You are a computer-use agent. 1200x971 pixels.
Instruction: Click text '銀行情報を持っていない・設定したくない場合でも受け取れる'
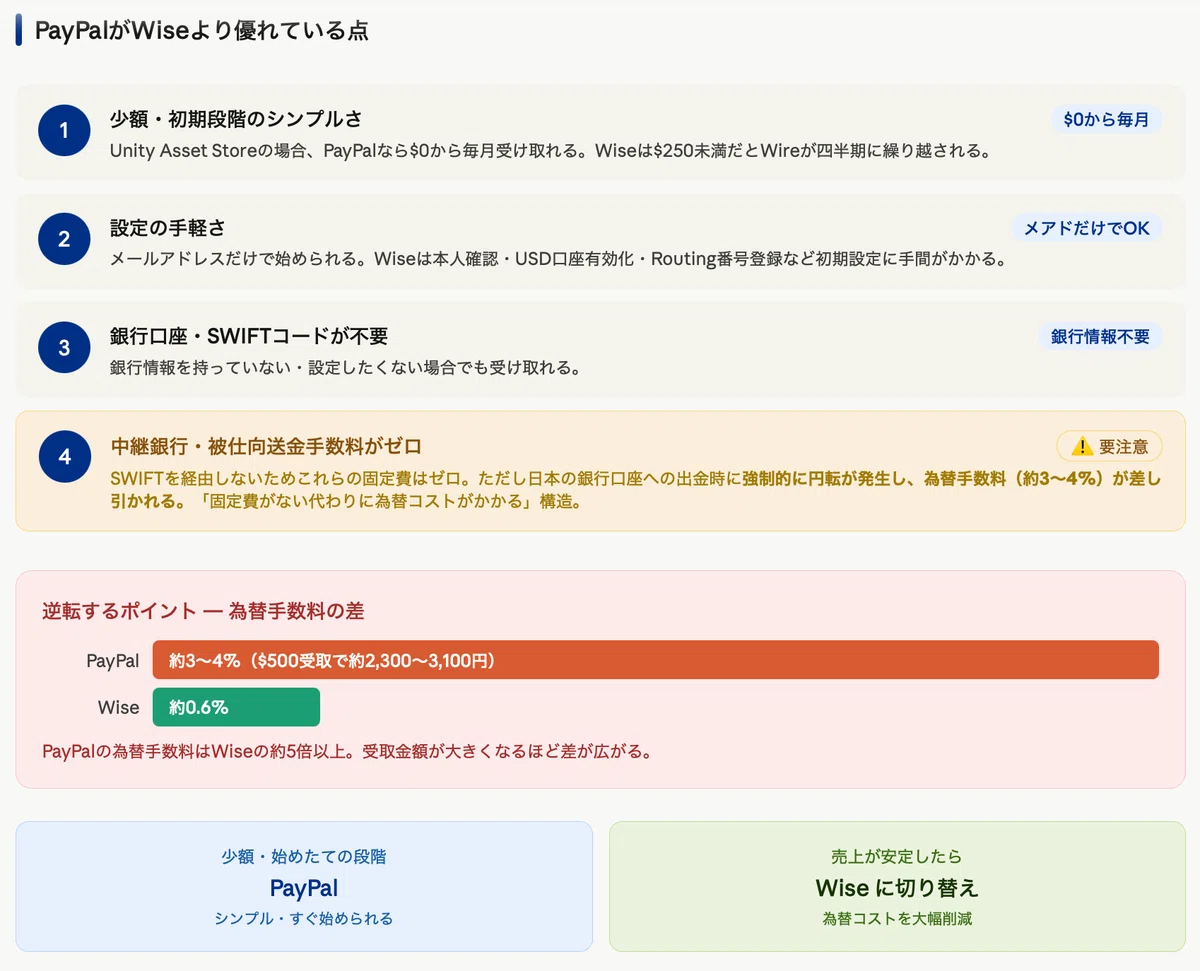pyautogui.click(x=345, y=367)
